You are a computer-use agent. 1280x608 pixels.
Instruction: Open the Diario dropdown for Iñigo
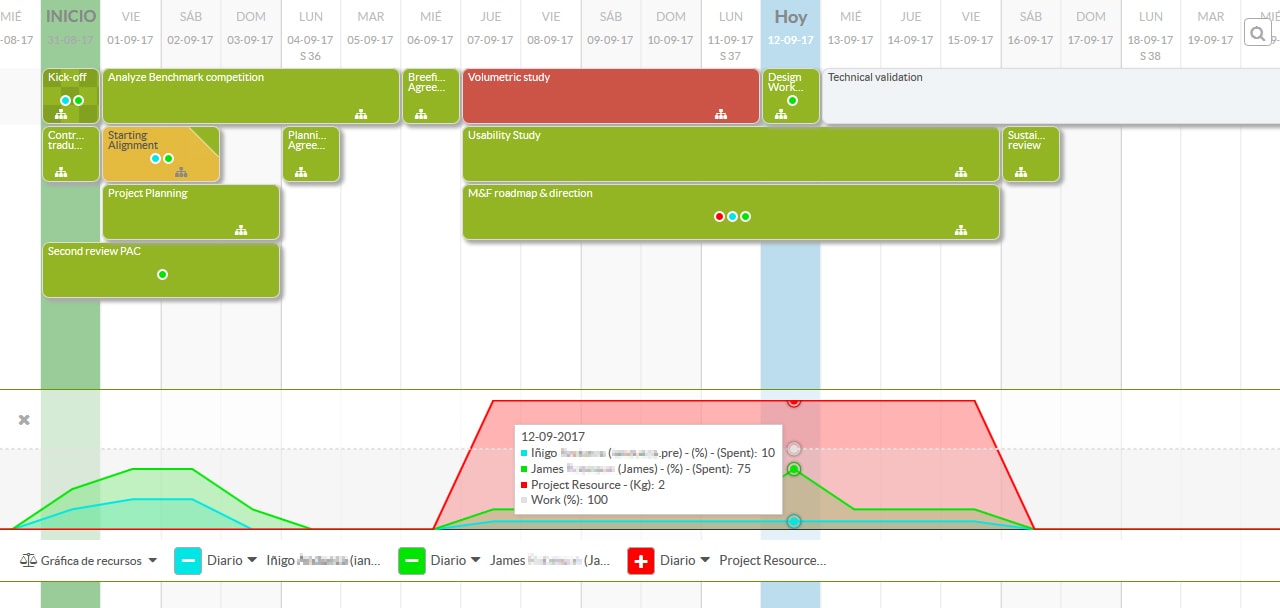click(231, 561)
